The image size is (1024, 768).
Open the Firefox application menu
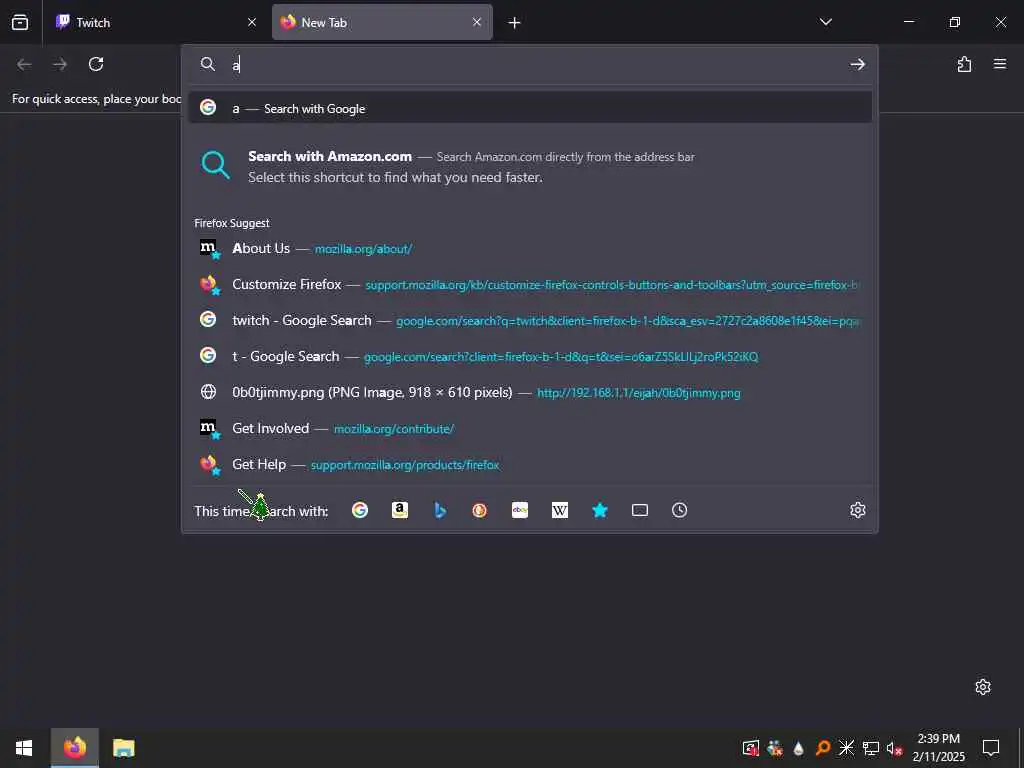pyautogui.click(x=1000, y=64)
